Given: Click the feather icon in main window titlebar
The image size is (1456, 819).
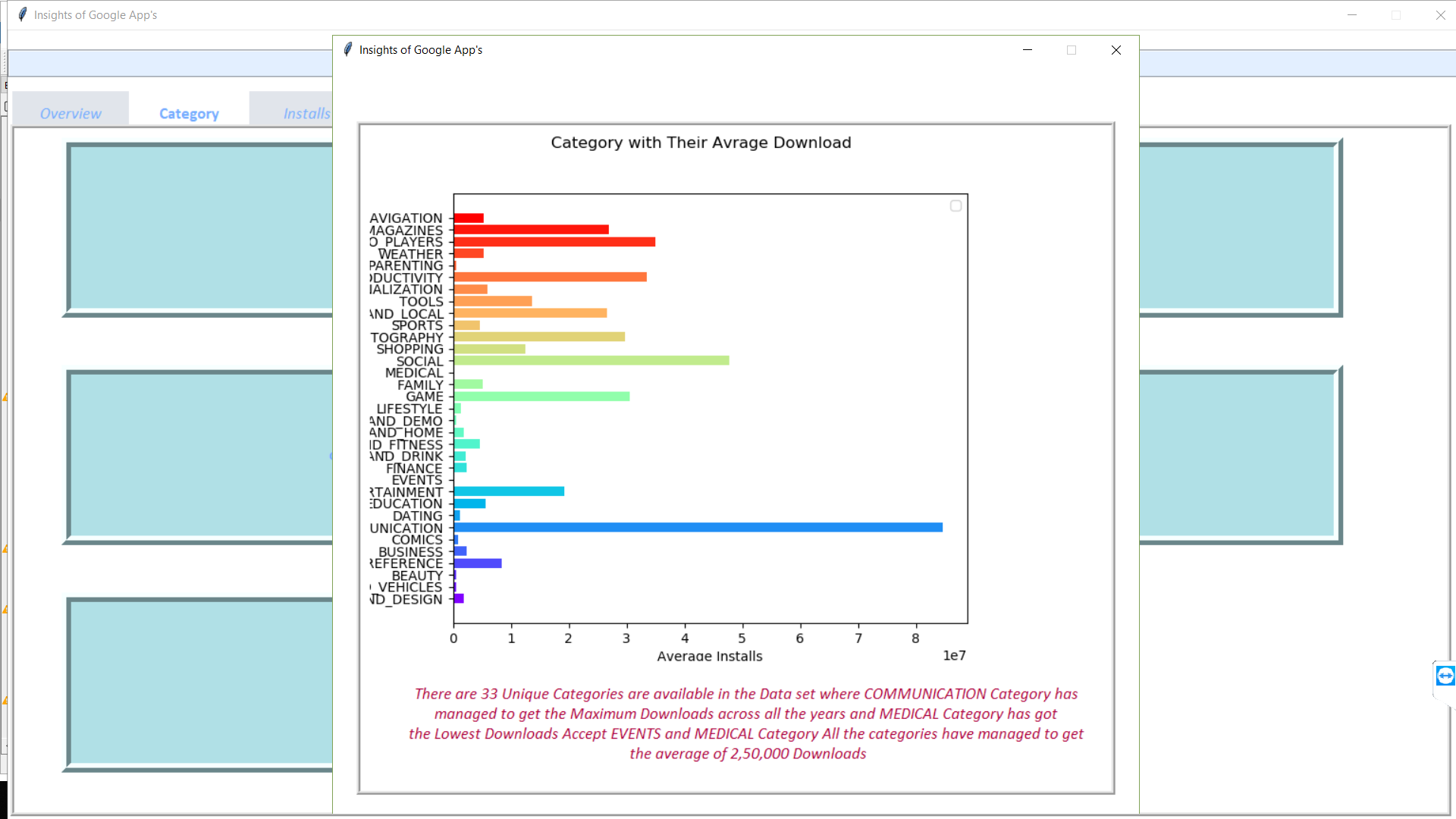Looking at the screenshot, I should click(x=22, y=14).
